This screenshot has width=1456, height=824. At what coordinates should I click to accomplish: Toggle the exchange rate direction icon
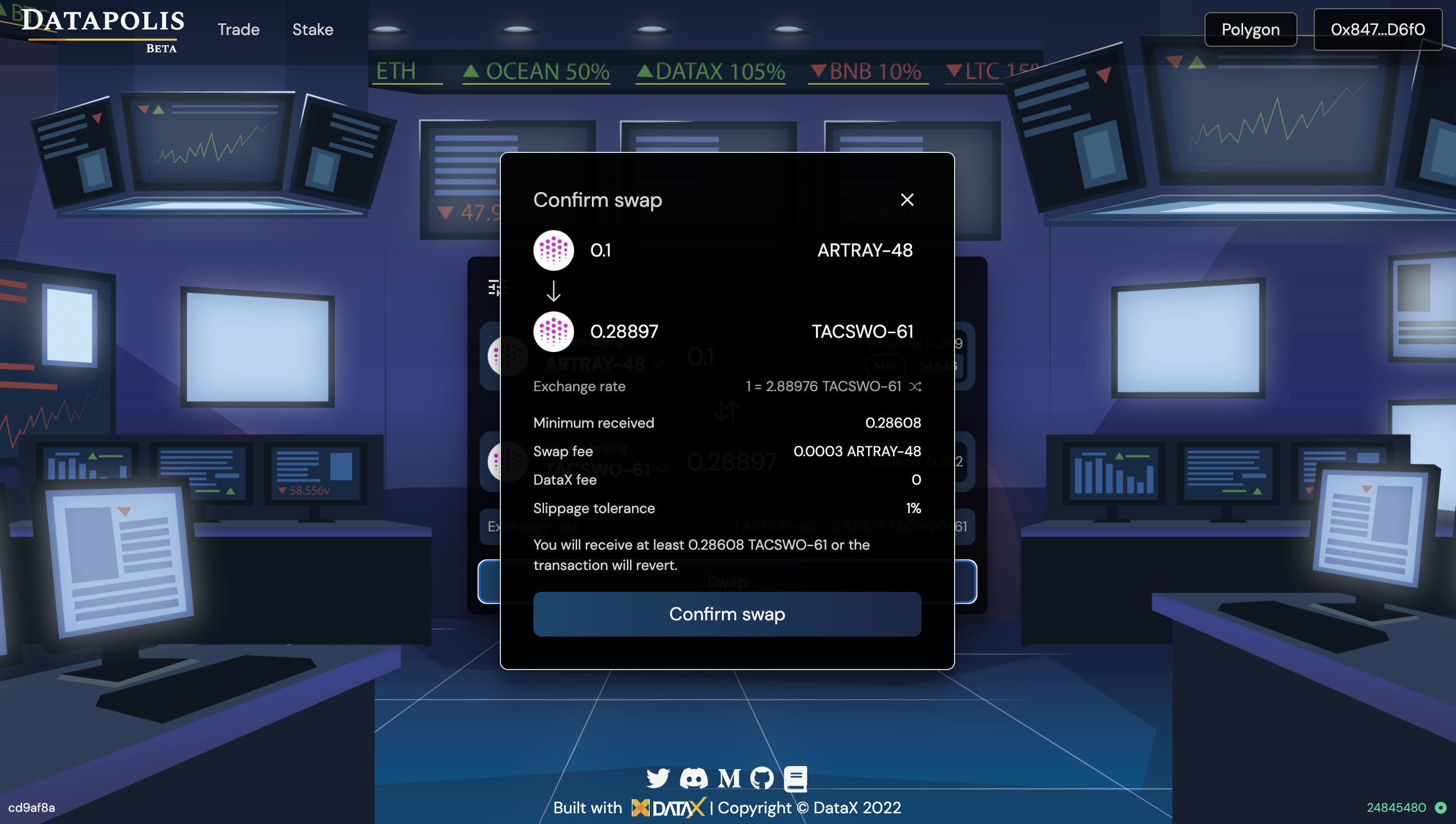point(915,387)
